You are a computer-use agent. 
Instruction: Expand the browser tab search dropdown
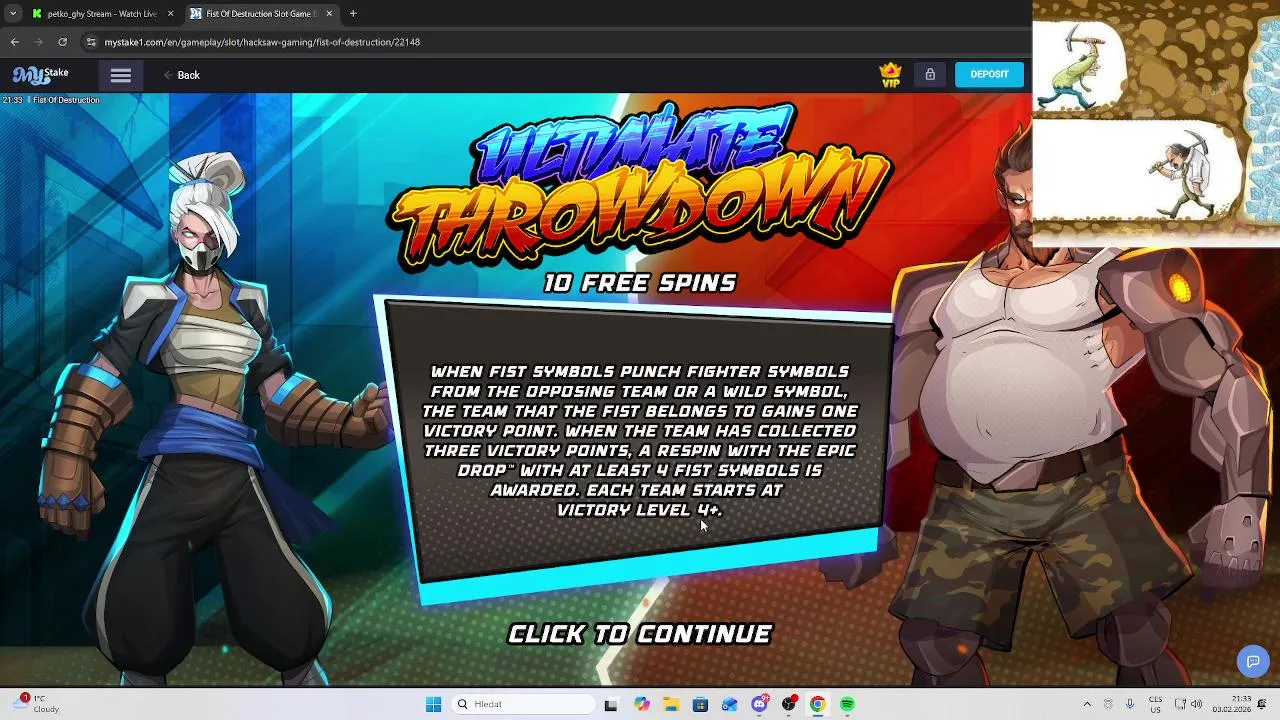pos(13,14)
